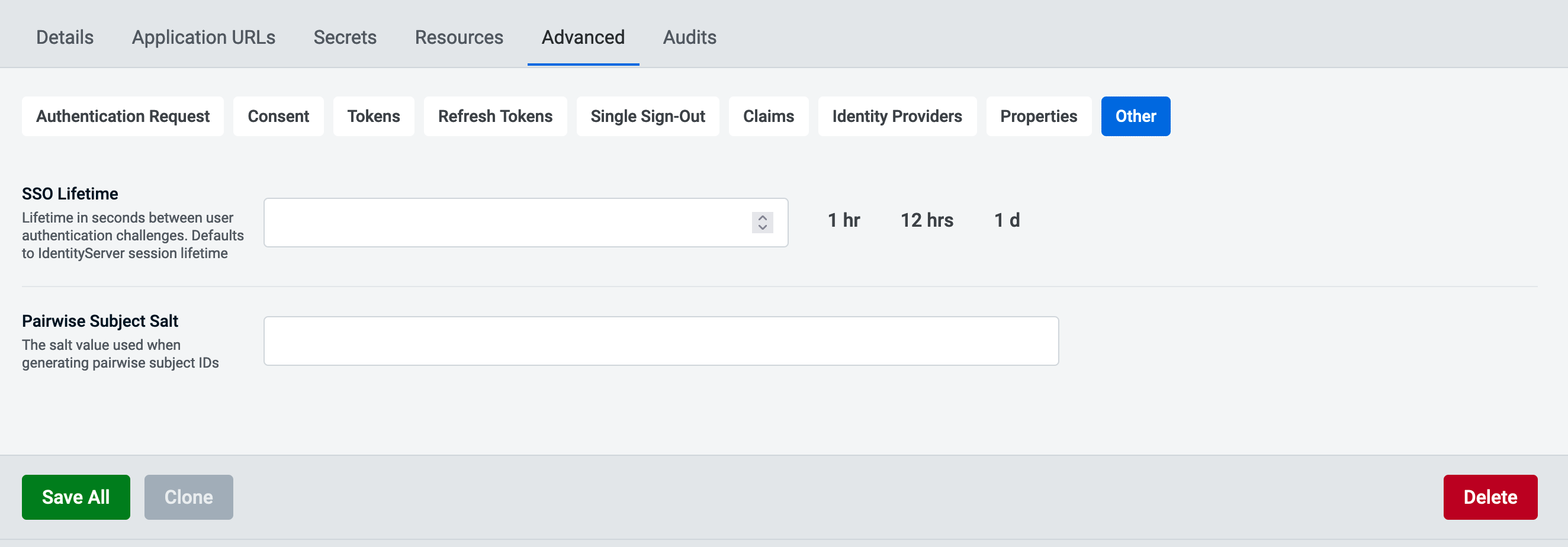Image resolution: width=1568 pixels, height=547 pixels.
Task: Select the Consent section
Action: [x=278, y=116]
